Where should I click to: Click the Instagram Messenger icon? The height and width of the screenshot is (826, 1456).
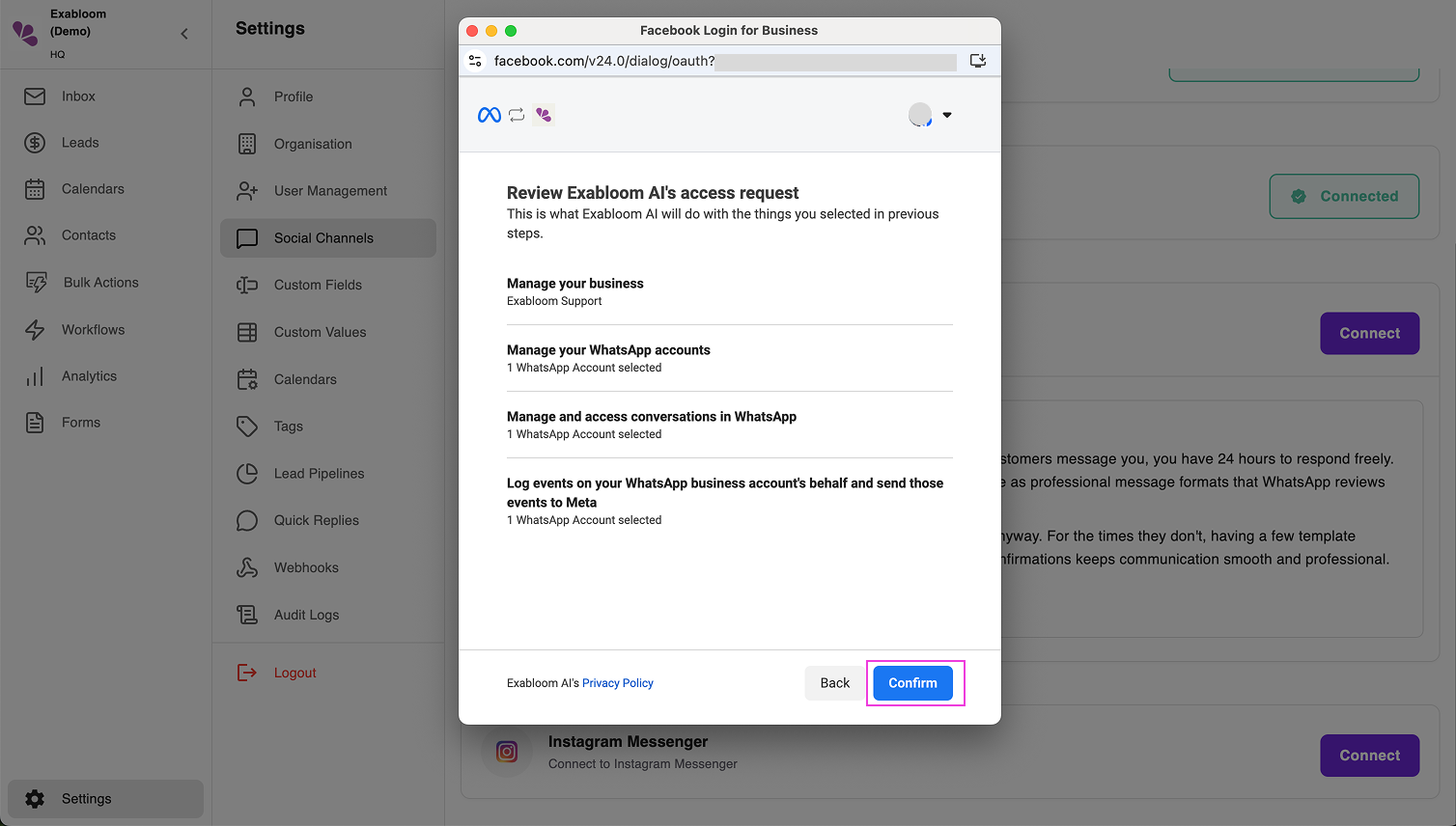506,753
